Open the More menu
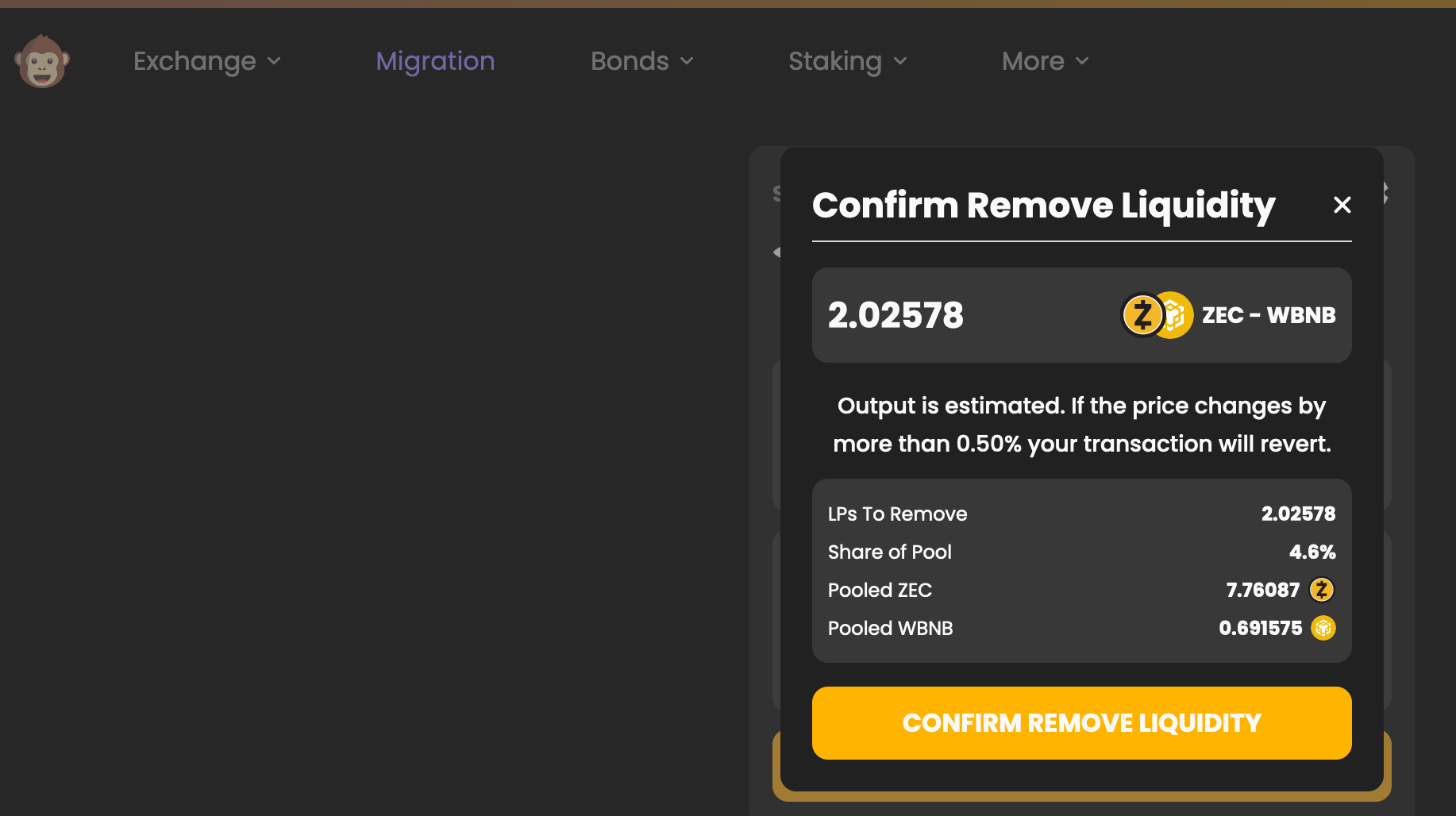Viewport: 1456px width, 816px height. click(1044, 61)
